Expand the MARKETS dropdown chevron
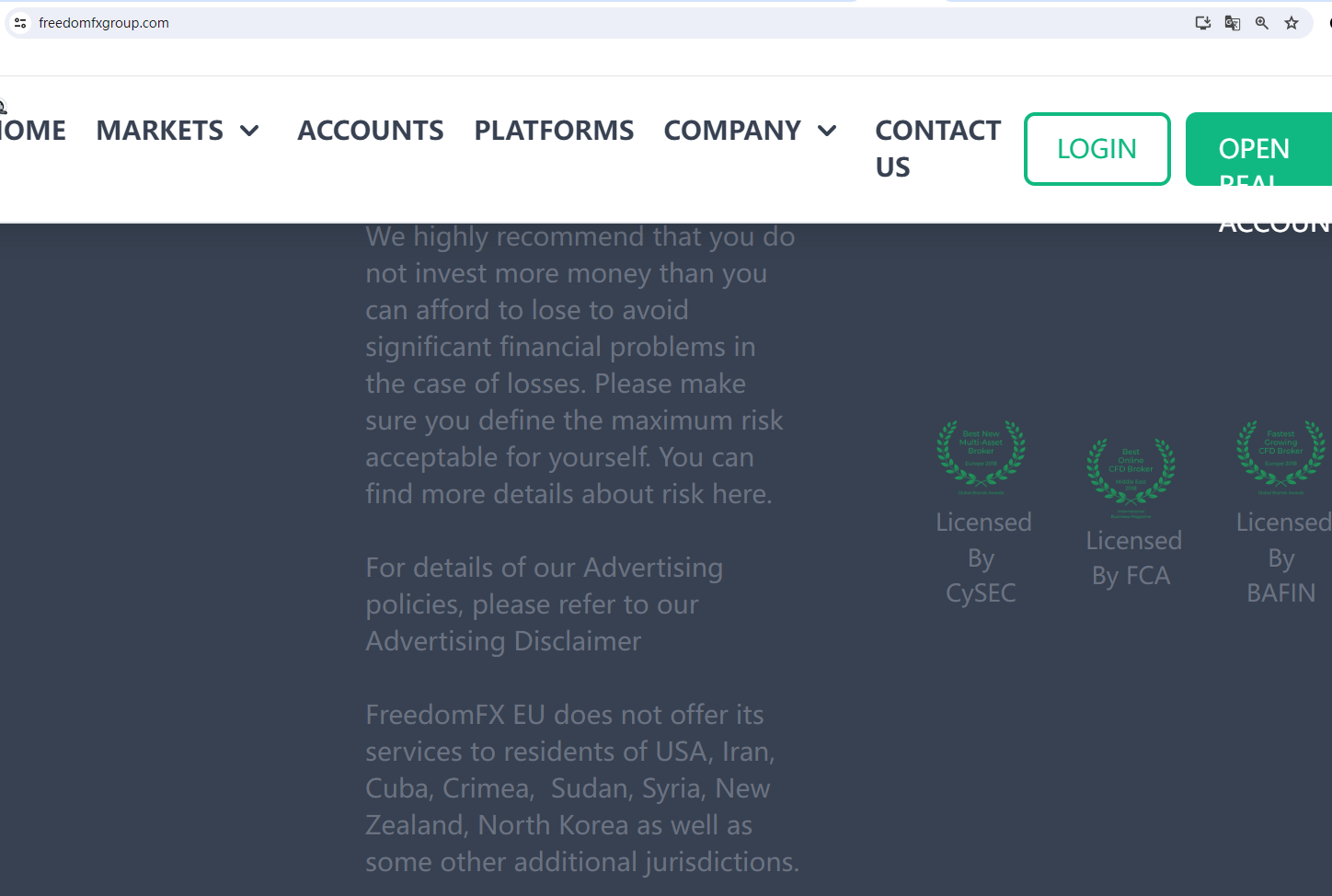 (249, 132)
